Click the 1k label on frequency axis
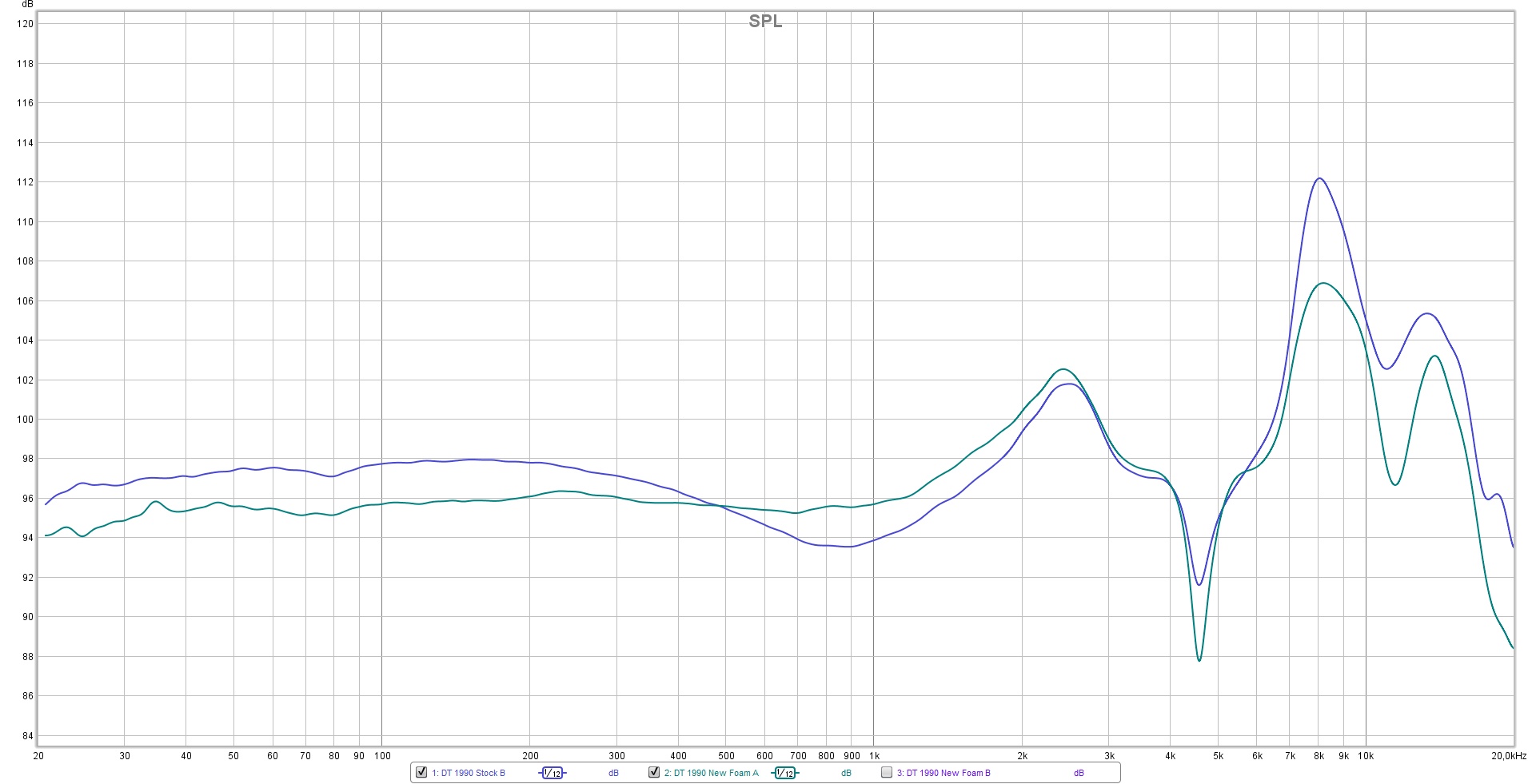The image size is (1532, 784). coord(874,755)
